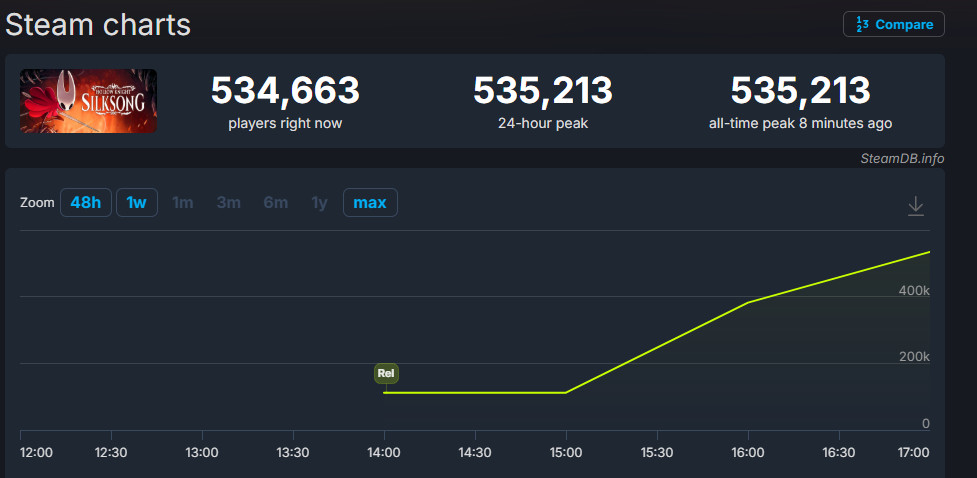Click the 17:00 x-axis time label
The image size is (977, 478).
tap(913, 453)
